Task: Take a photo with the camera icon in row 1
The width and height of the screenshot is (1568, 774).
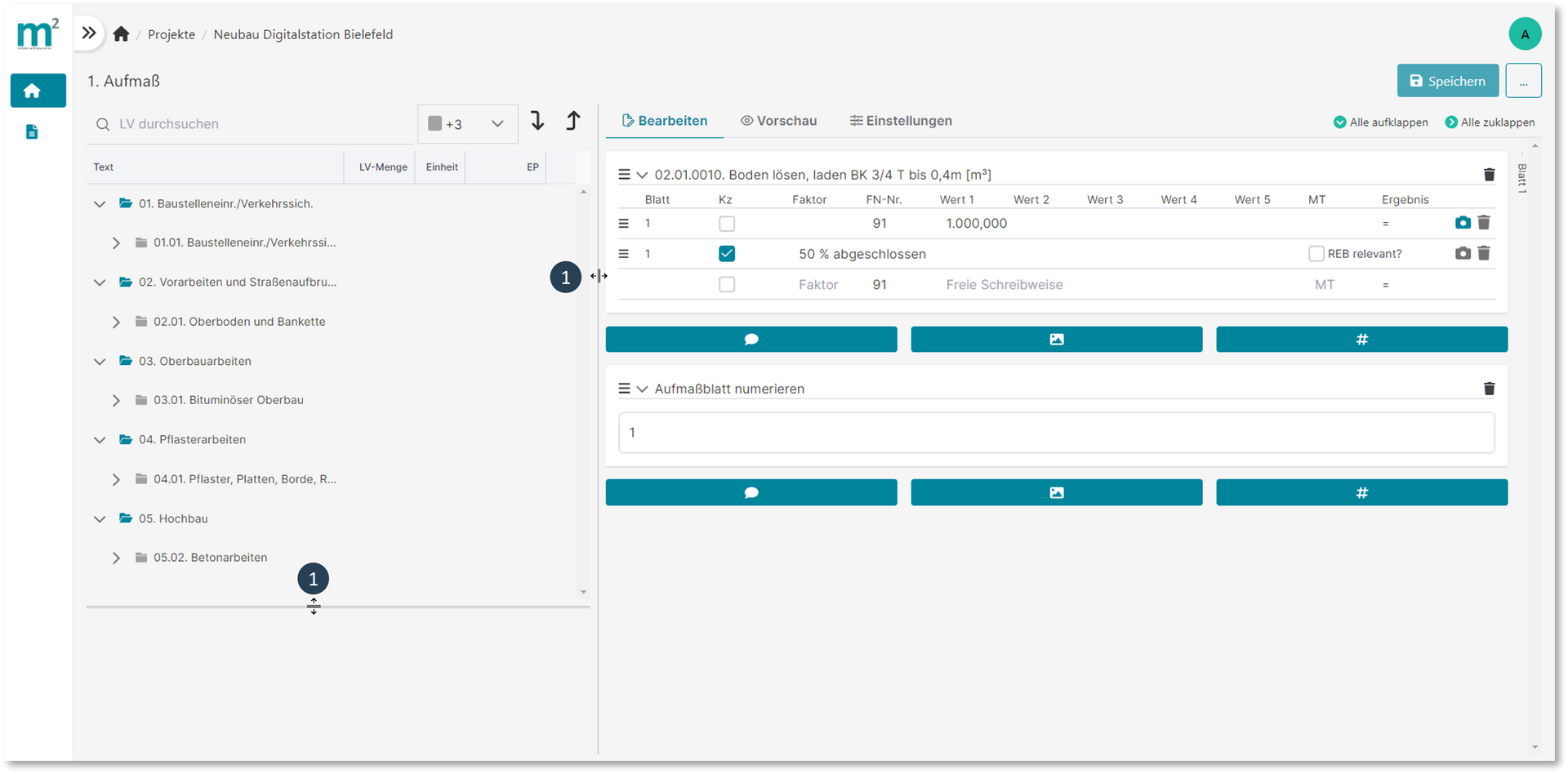Action: [x=1461, y=222]
